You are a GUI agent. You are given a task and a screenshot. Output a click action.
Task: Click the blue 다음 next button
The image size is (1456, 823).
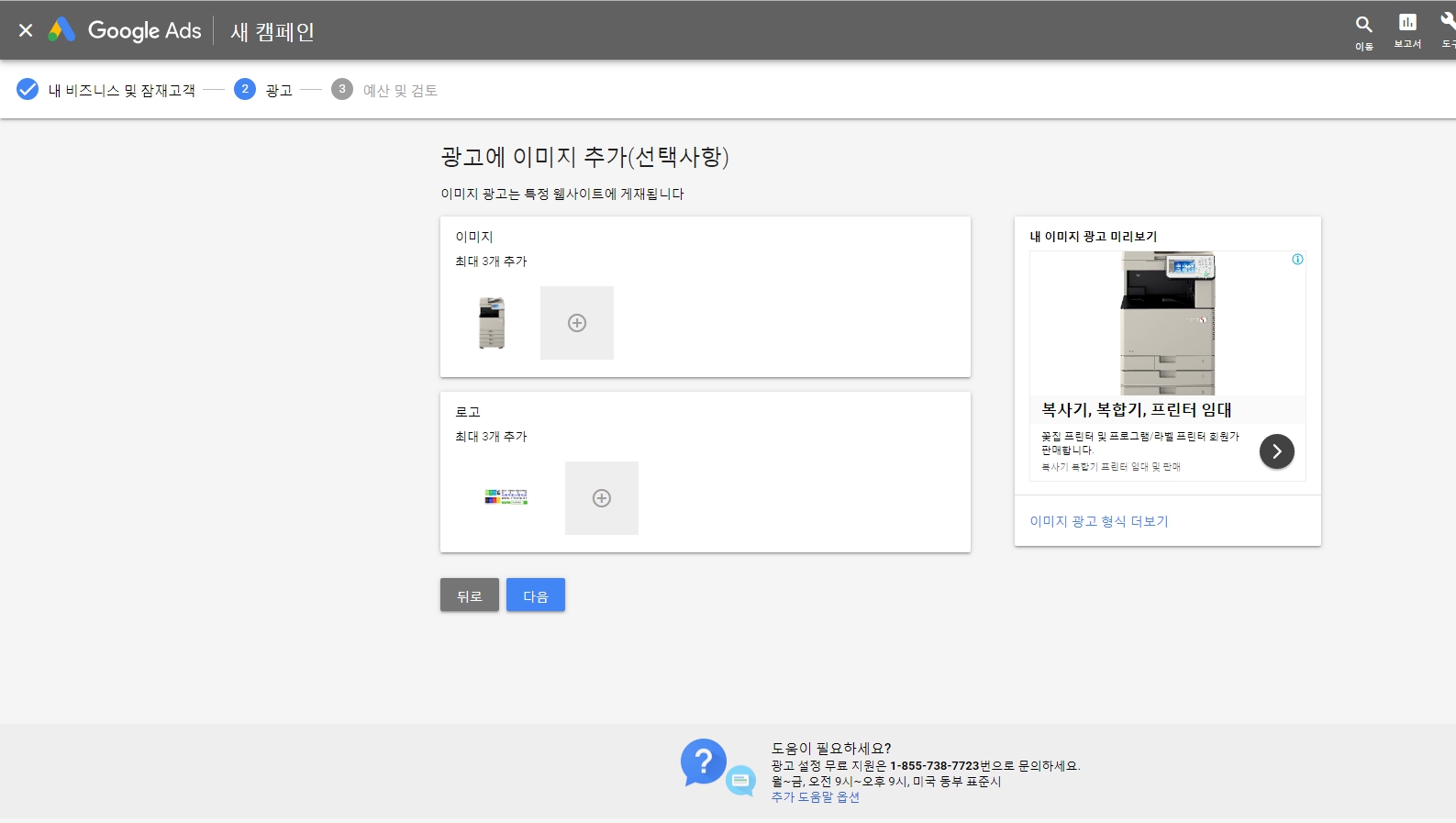535,595
